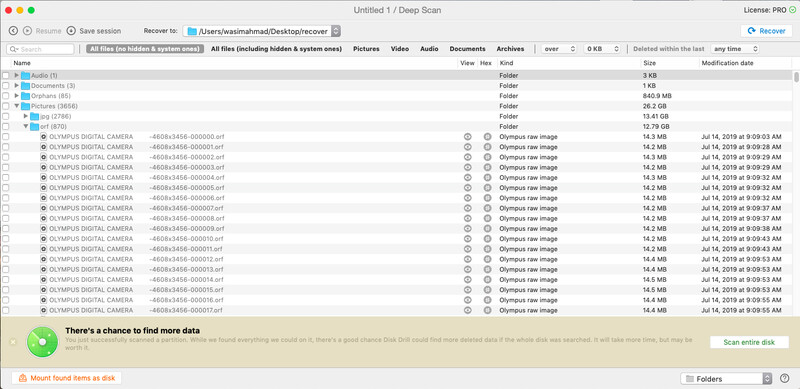This screenshot has width=800, height=389.
Task: Select All files (no hidden & system ones) filter
Action: click(x=145, y=49)
